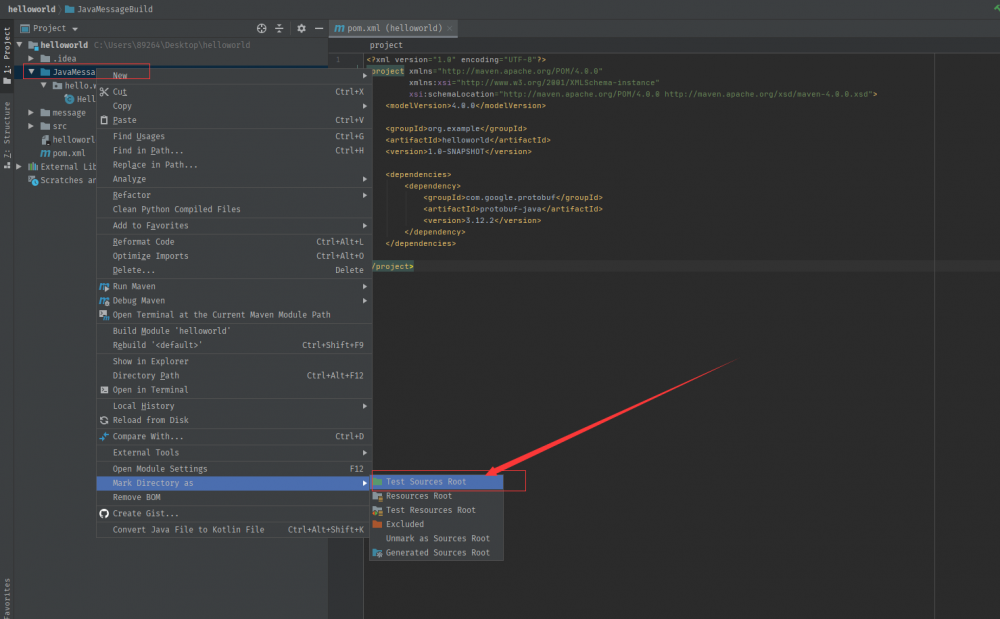Switch to the Structure tool window tab
This screenshot has height=619, width=1000.
pos(7,130)
